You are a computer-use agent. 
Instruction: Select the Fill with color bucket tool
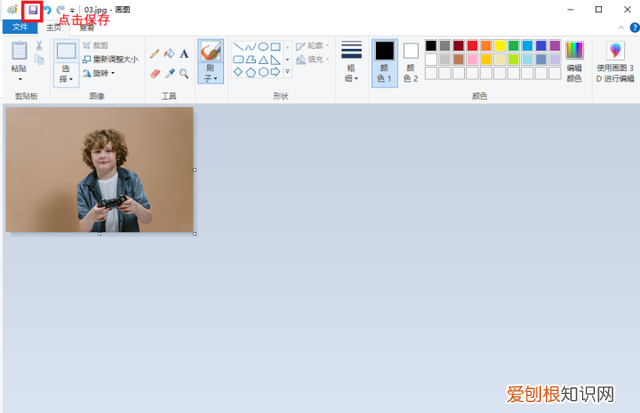[x=169, y=53]
